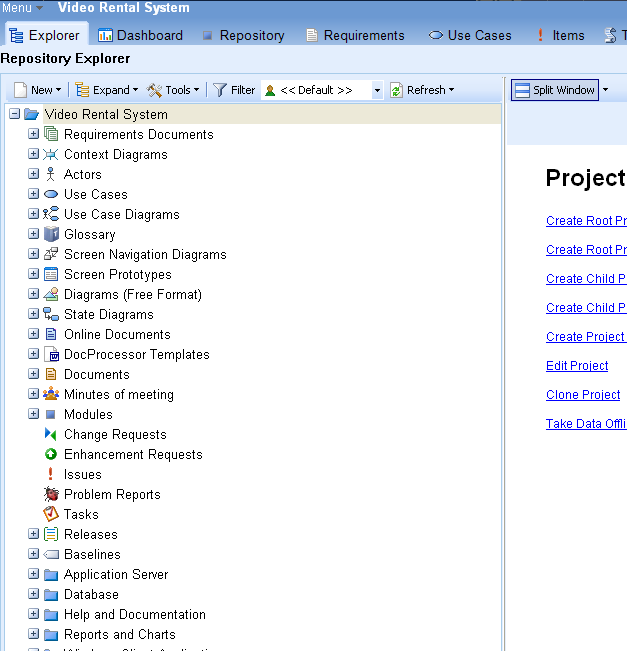
Task: Click the Create Project link
Action: (586, 336)
